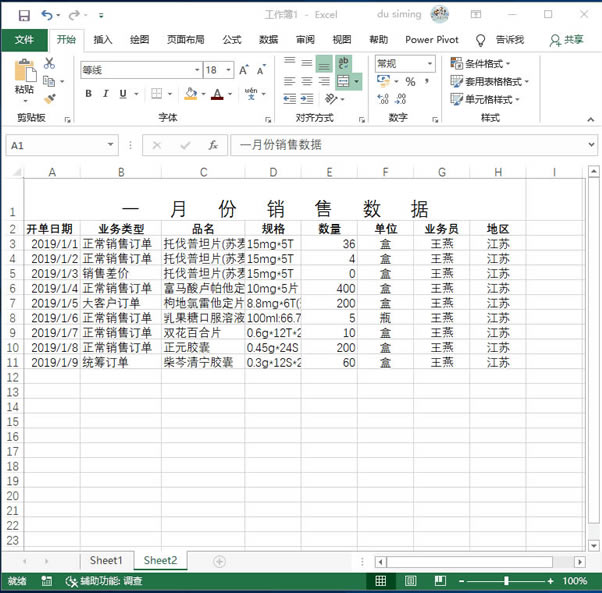Apply accounting number format icon
Screen dimensions: 602x593
(x=384, y=81)
